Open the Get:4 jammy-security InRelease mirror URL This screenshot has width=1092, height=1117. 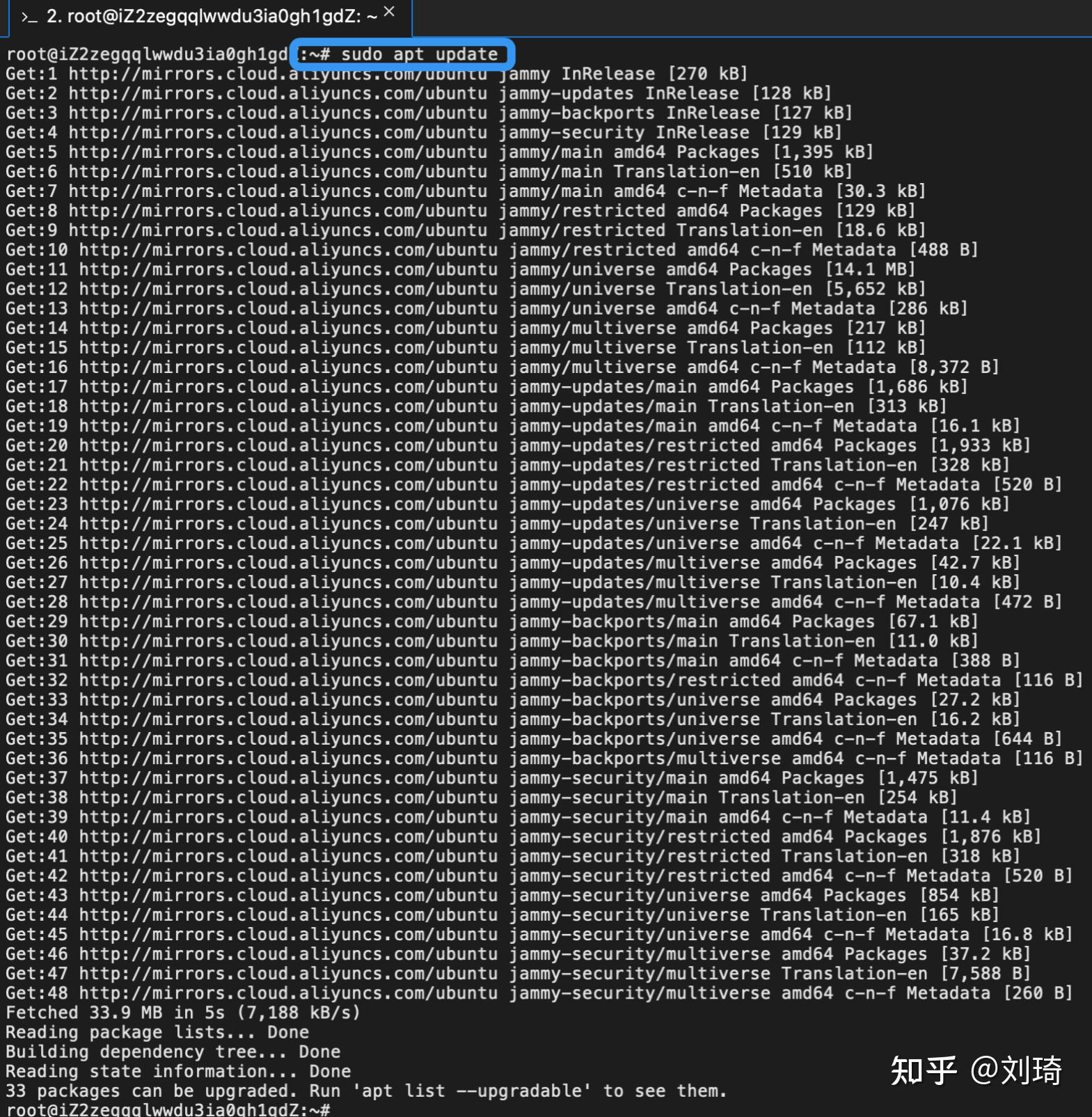(x=278, y=132)
